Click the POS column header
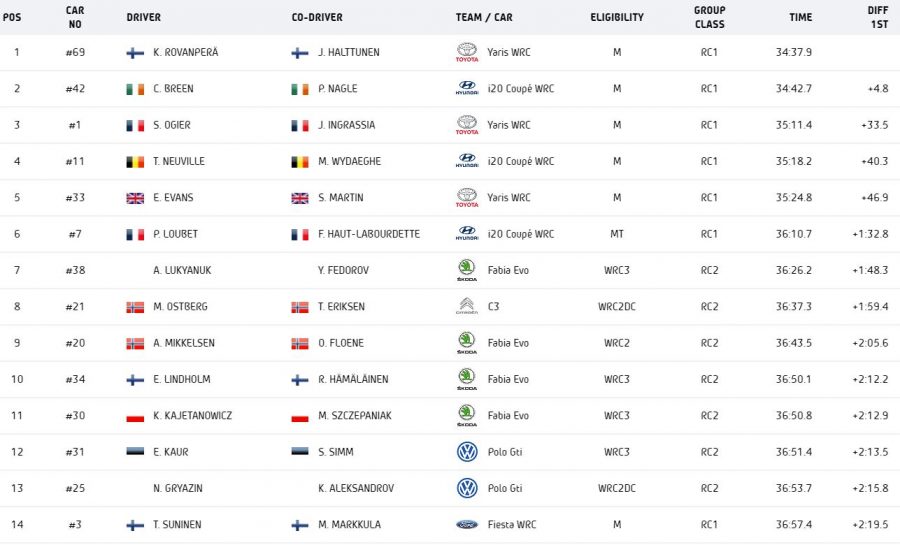The height and width of the screenshot is (545, 900). tap(12, 17)
